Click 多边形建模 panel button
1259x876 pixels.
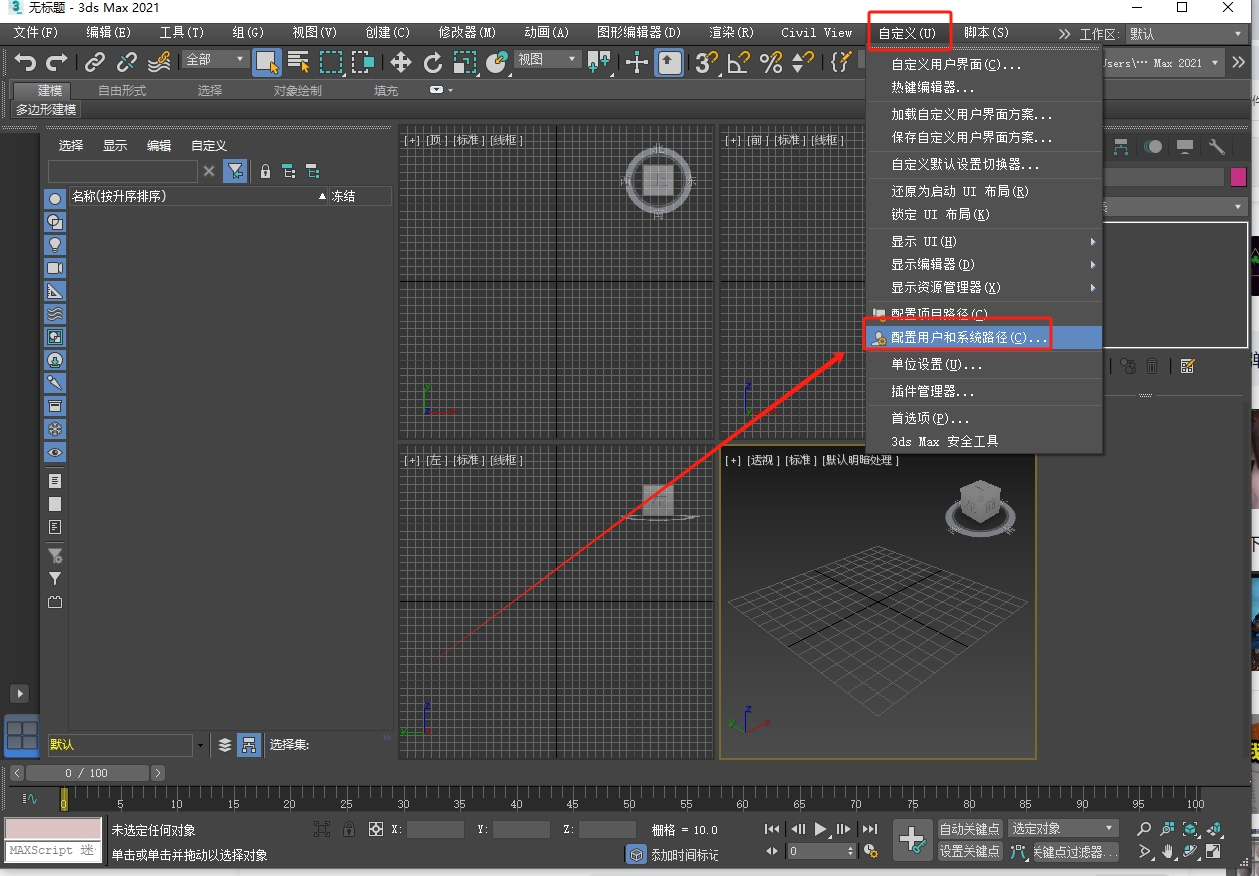pos(46,110)
